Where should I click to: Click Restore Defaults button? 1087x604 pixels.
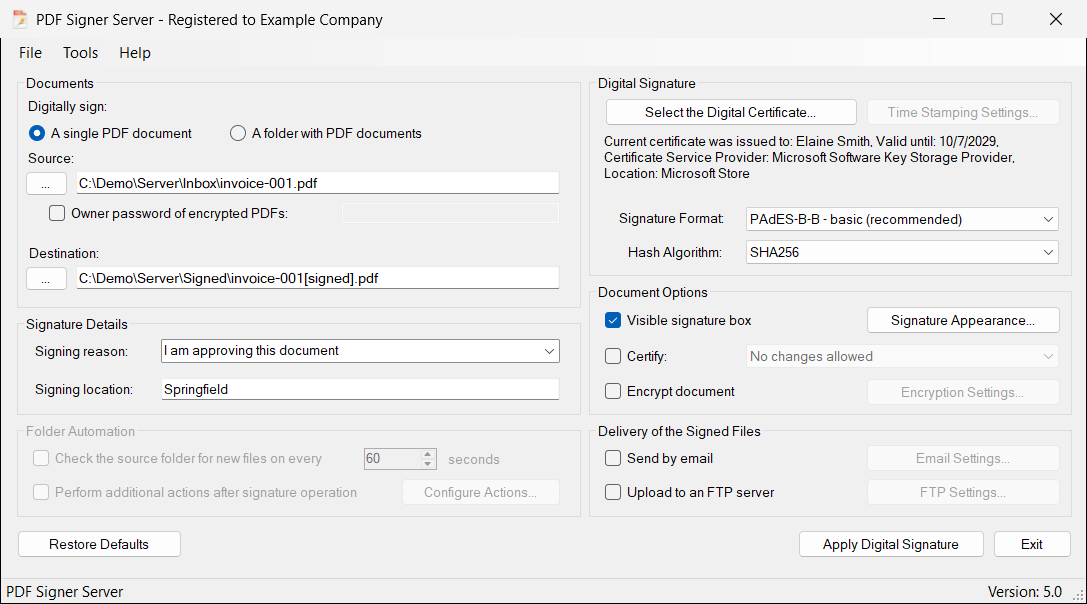99,544
